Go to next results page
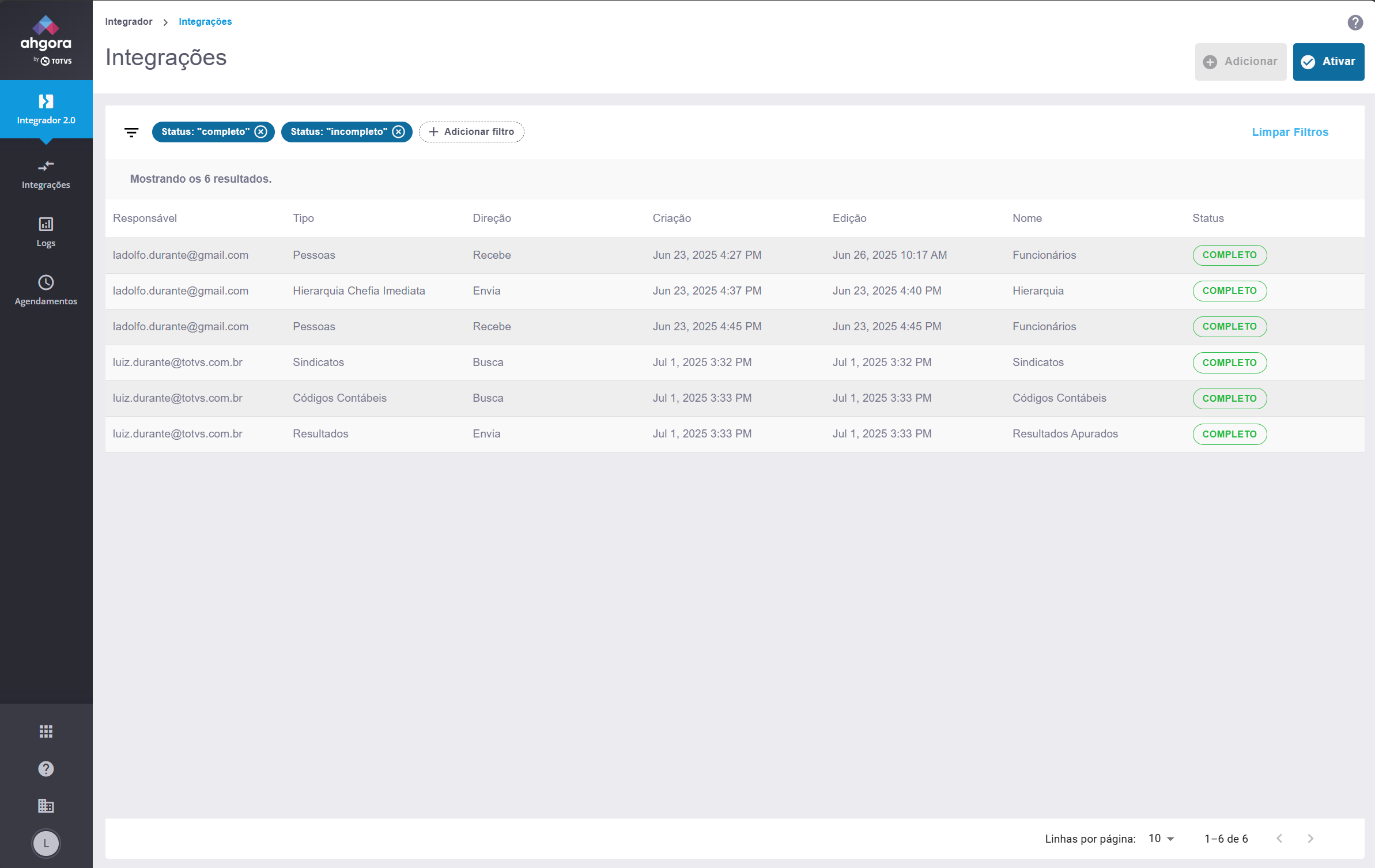Image resolution: width=1375 pixels, height=868 pixels. point(1310,839)
